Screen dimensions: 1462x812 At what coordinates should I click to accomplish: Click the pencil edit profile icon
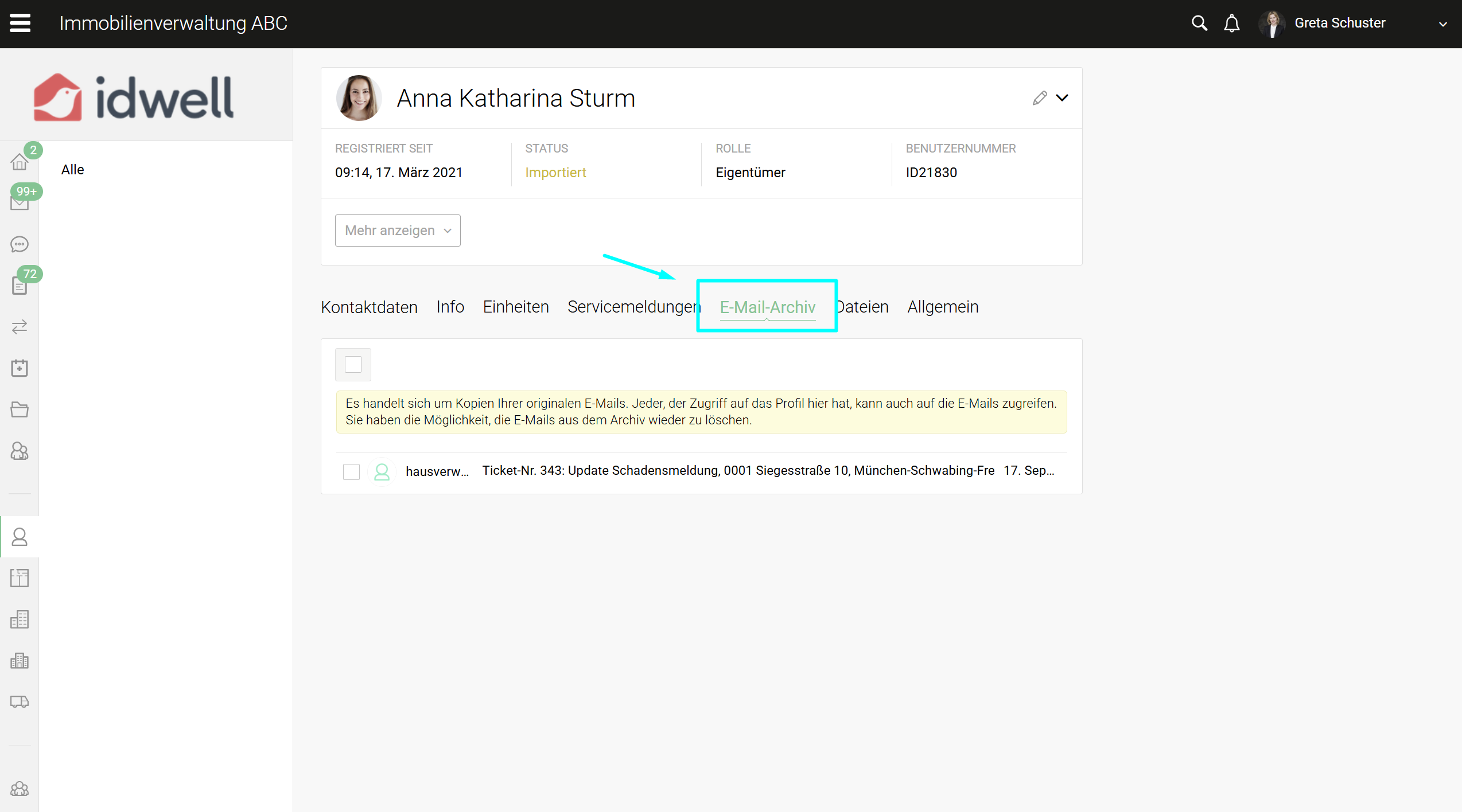(x=1039, y=98)
